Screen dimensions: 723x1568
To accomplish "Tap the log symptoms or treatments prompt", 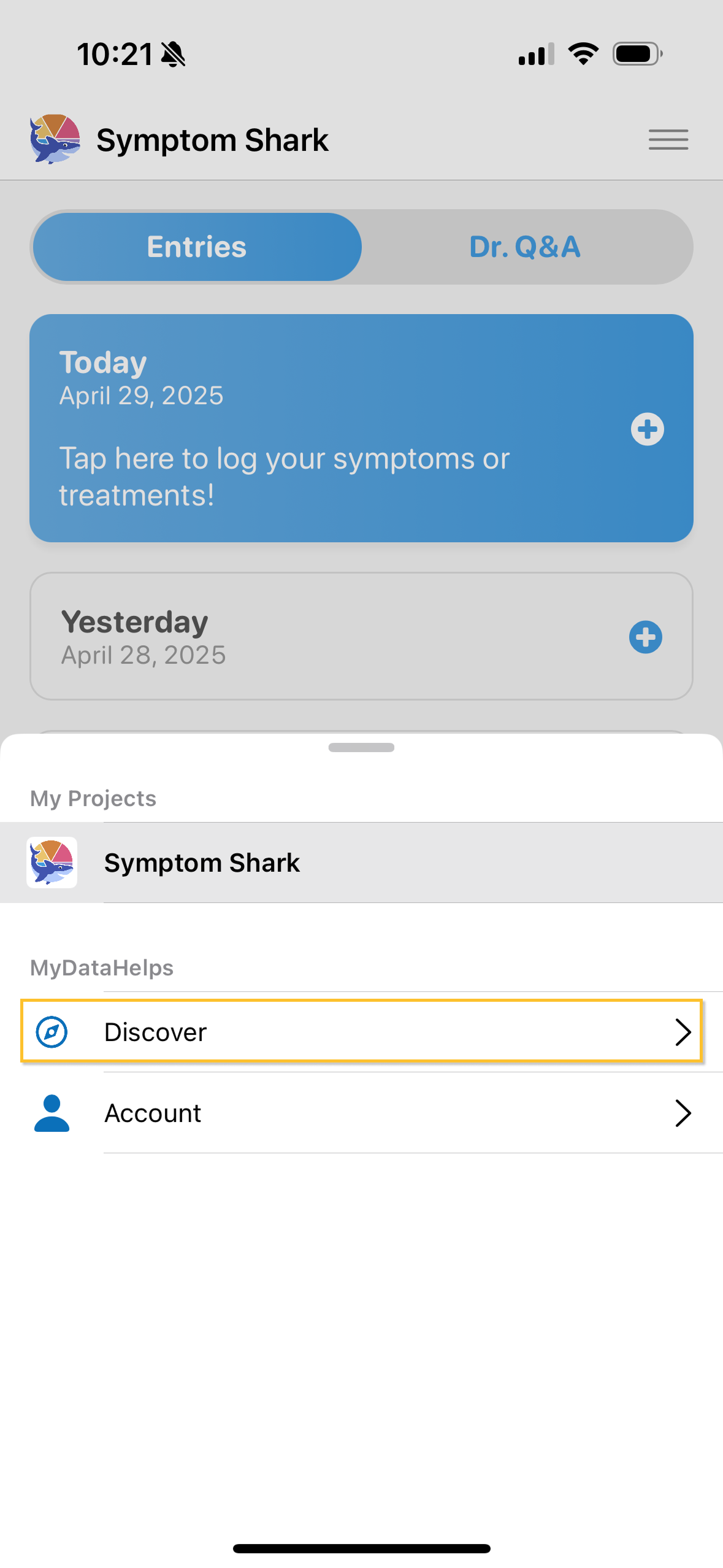I will click(285, 477).
